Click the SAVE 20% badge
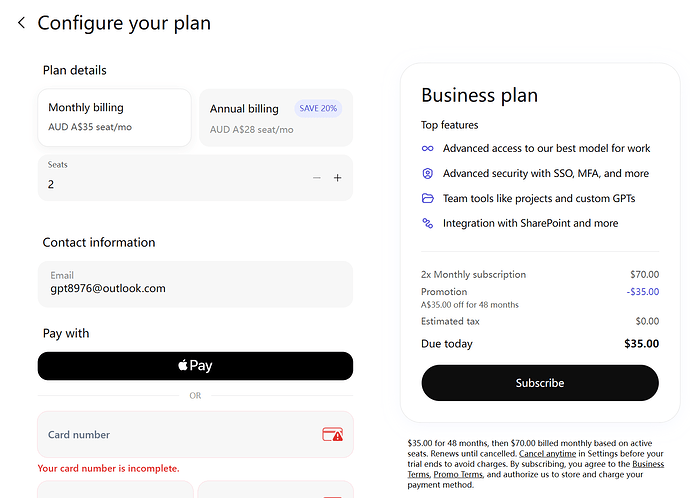The height and width of the screenshot is (498, 690). click(x=318, y=108)
